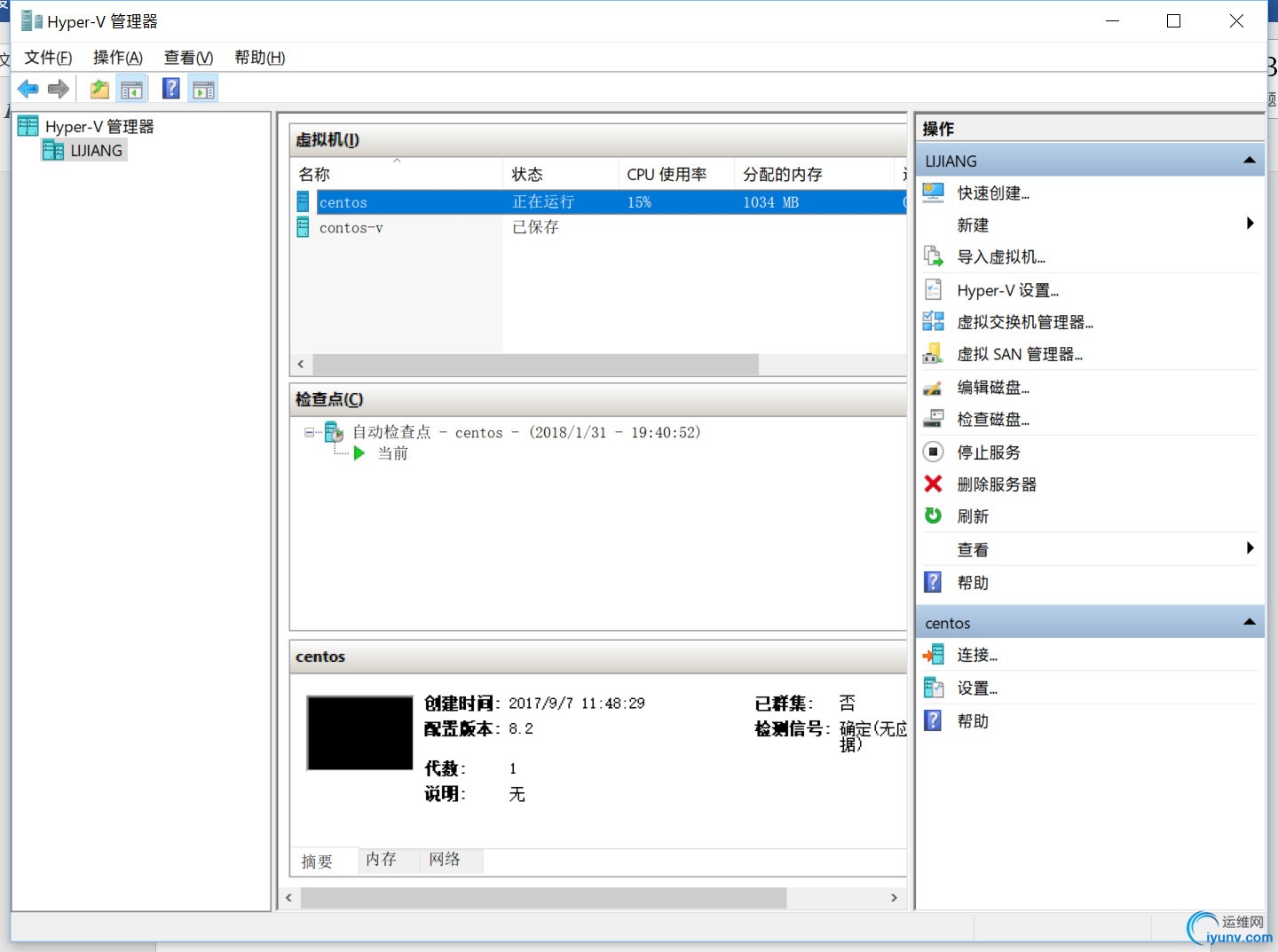Sort by the 名称 column header
Image resolution: width=1278 pixels, height=952 pixels.
(397, 174)
